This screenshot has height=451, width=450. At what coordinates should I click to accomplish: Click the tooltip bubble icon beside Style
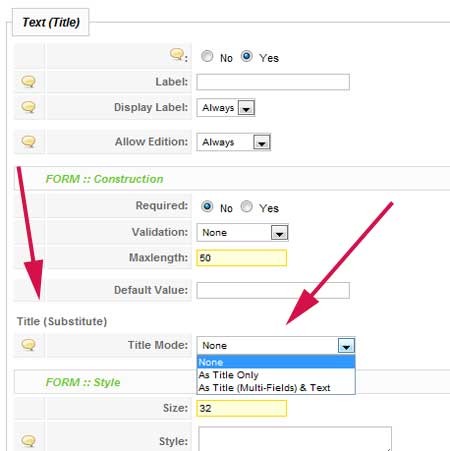coord(28,441)
